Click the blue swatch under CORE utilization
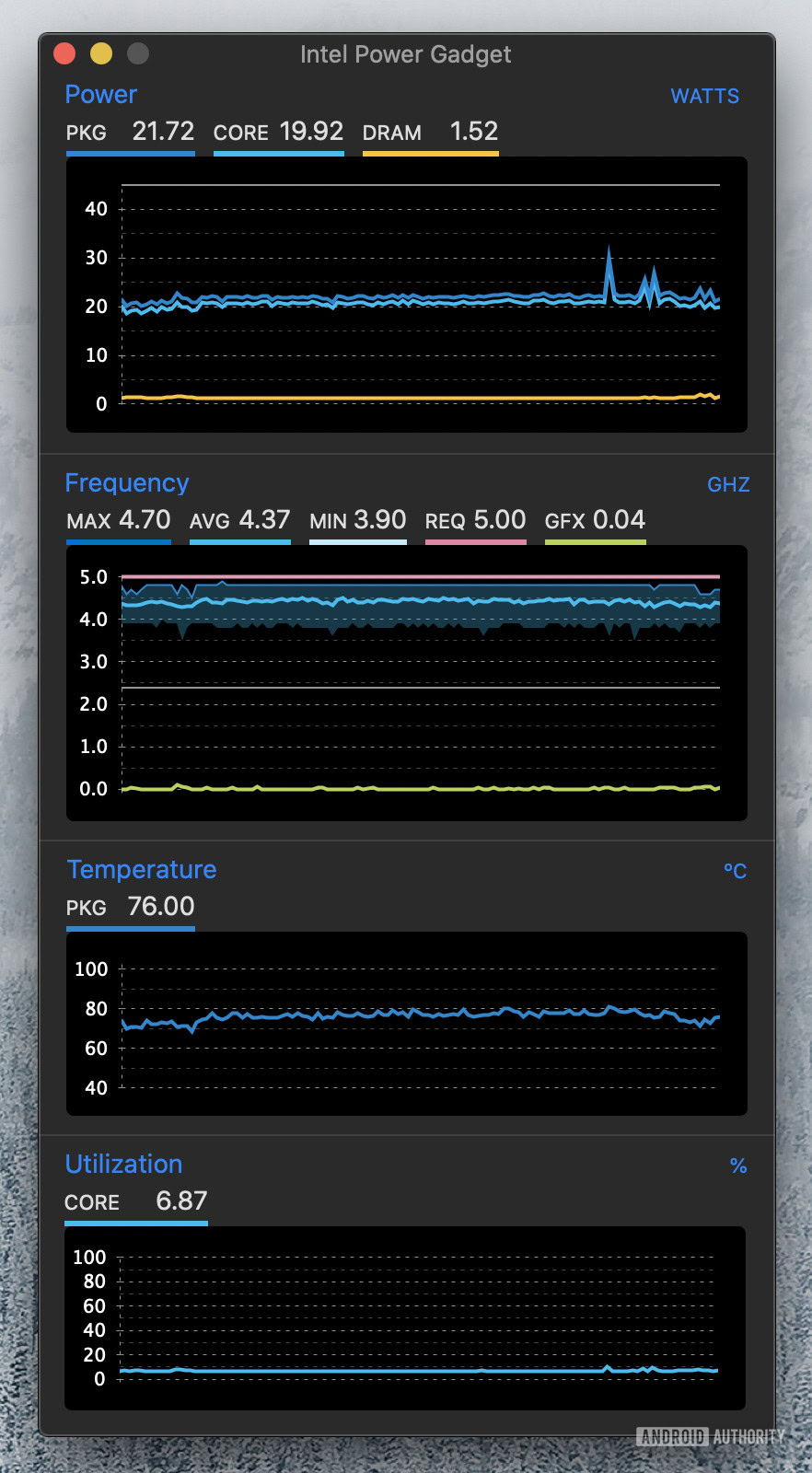The image size is (812, 1473). (x=135, y=1224)
